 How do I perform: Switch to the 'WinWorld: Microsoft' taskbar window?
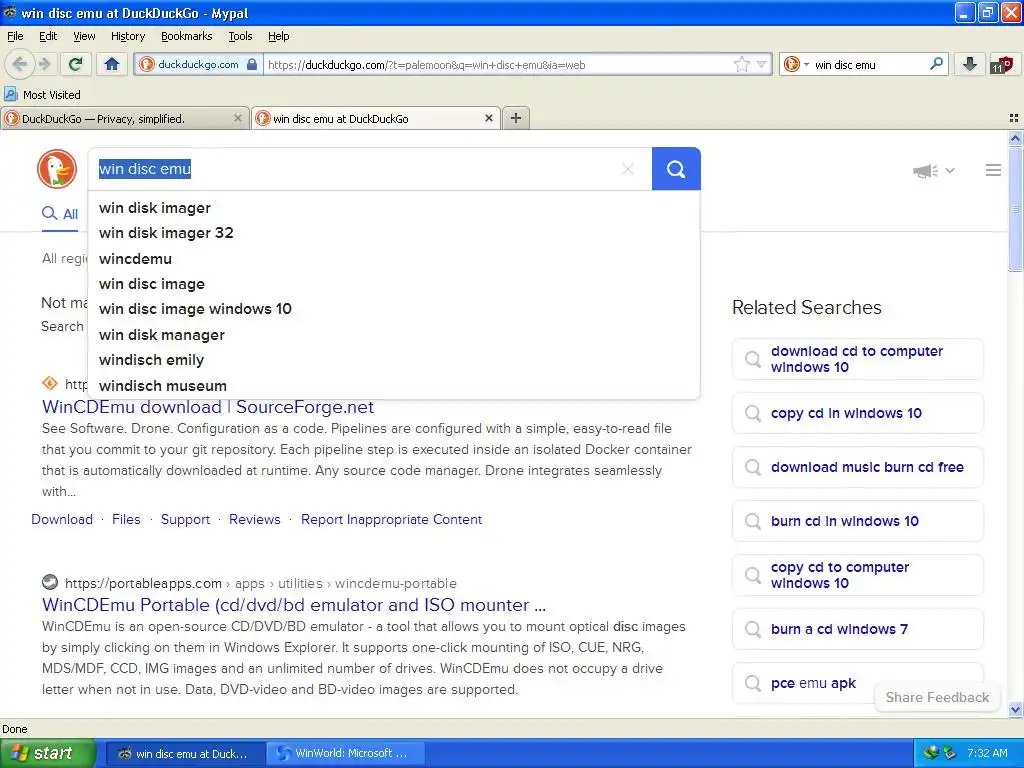click(x=345, y=754)
